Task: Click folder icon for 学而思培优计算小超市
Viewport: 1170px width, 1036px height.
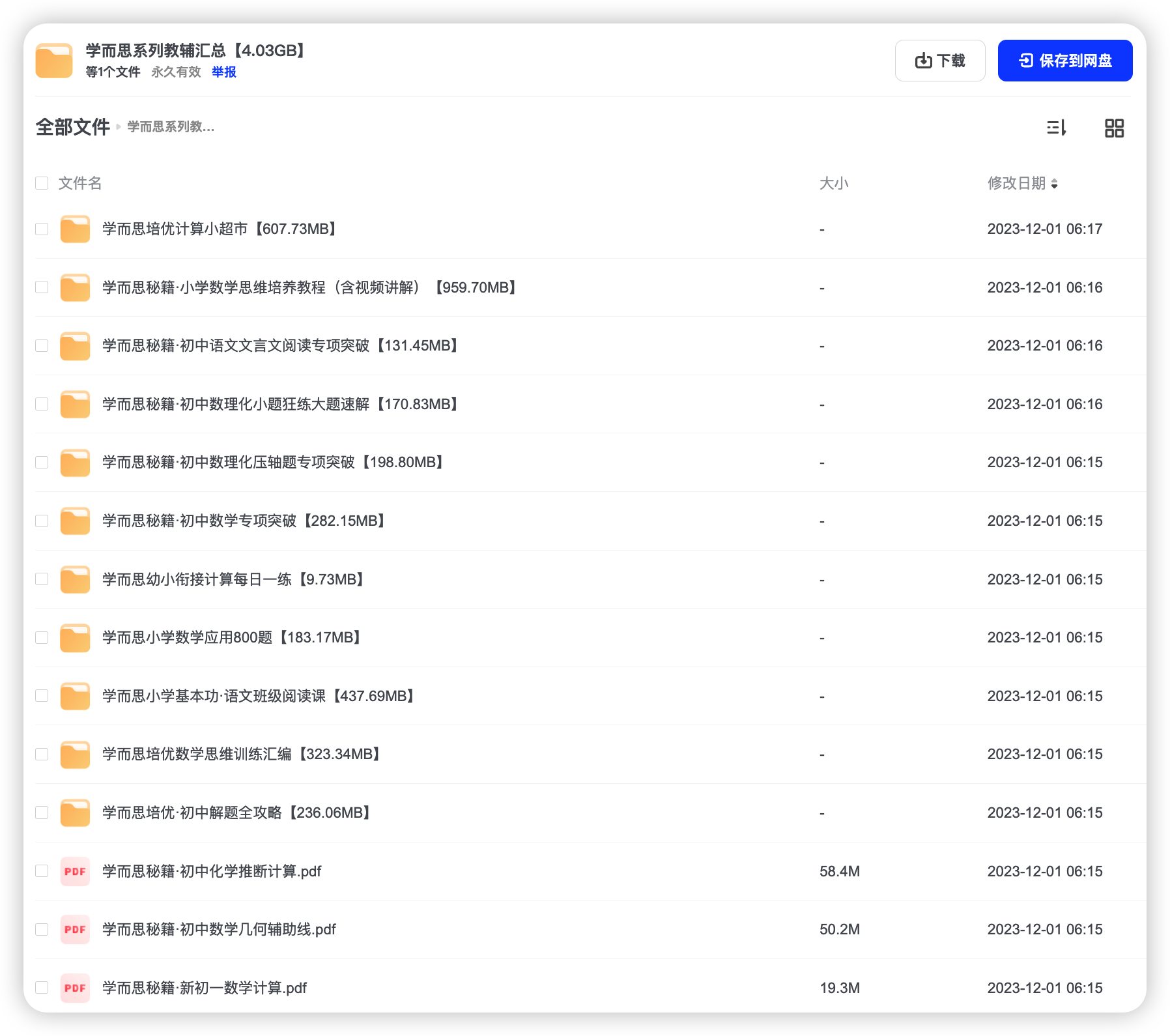Action: [x=75, y=229]
